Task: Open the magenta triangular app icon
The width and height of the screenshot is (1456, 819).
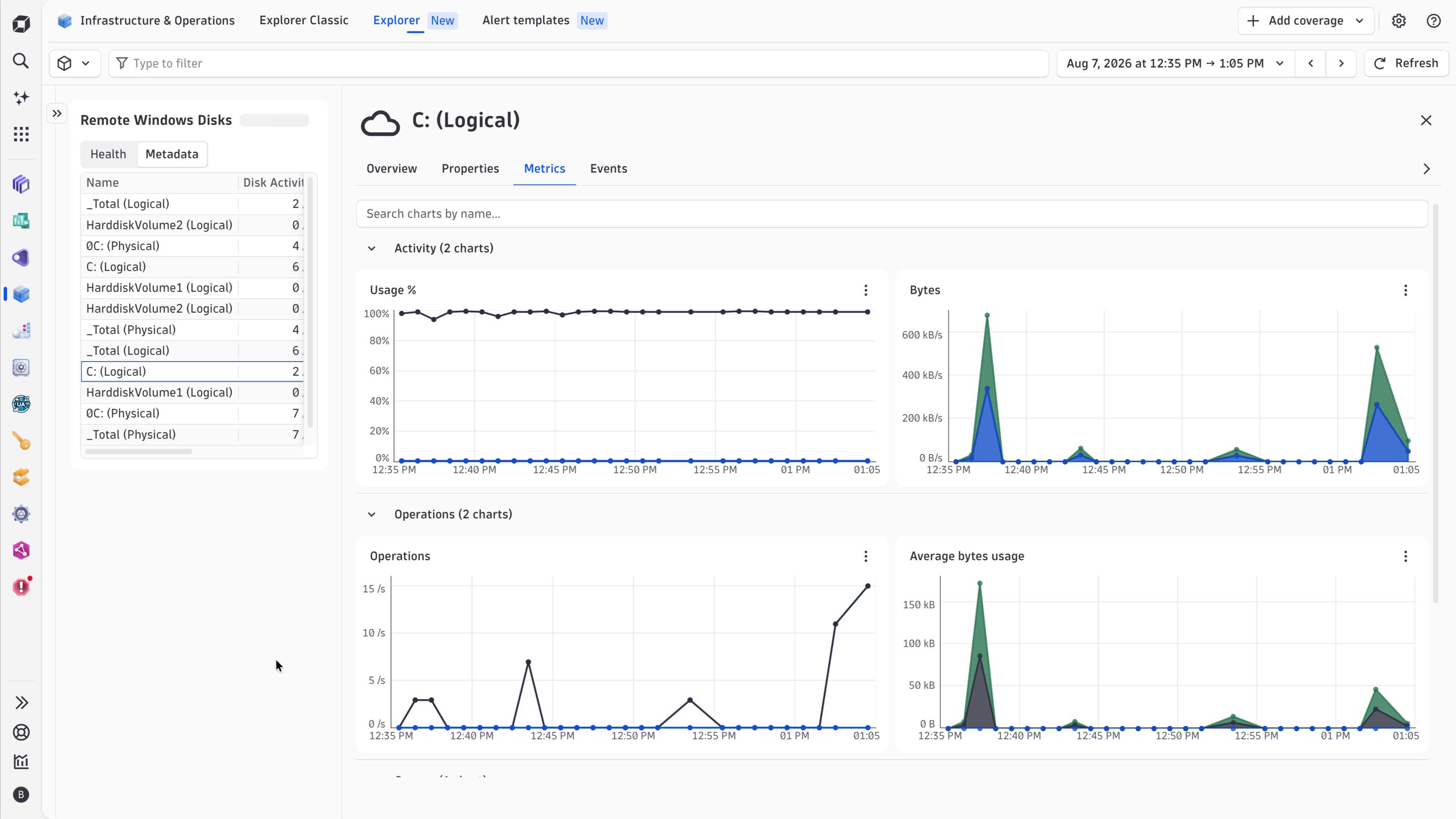Action: tap(21, 550)
